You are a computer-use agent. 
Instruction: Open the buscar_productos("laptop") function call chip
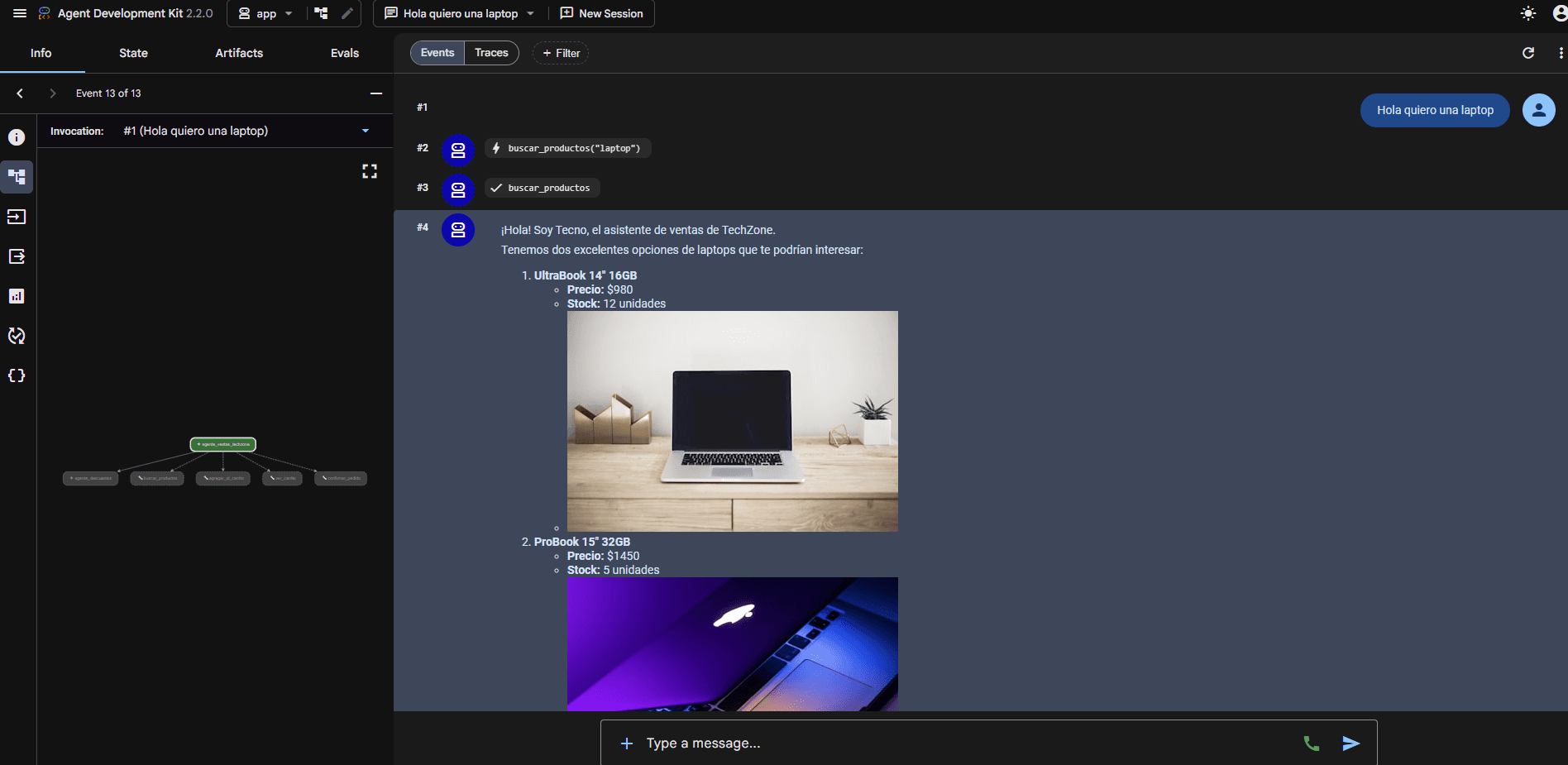click(568, 148)
